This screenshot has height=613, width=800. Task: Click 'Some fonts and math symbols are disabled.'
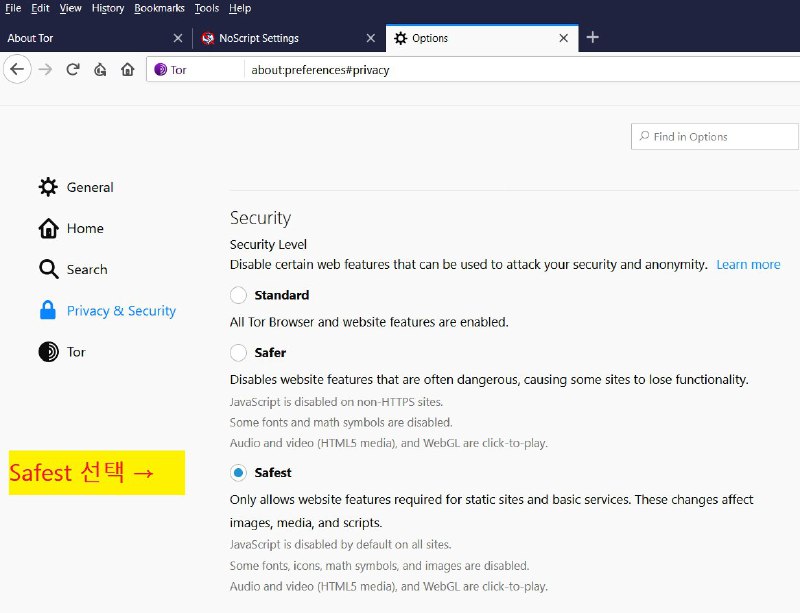pyautogui.click(x=341, y=423)
